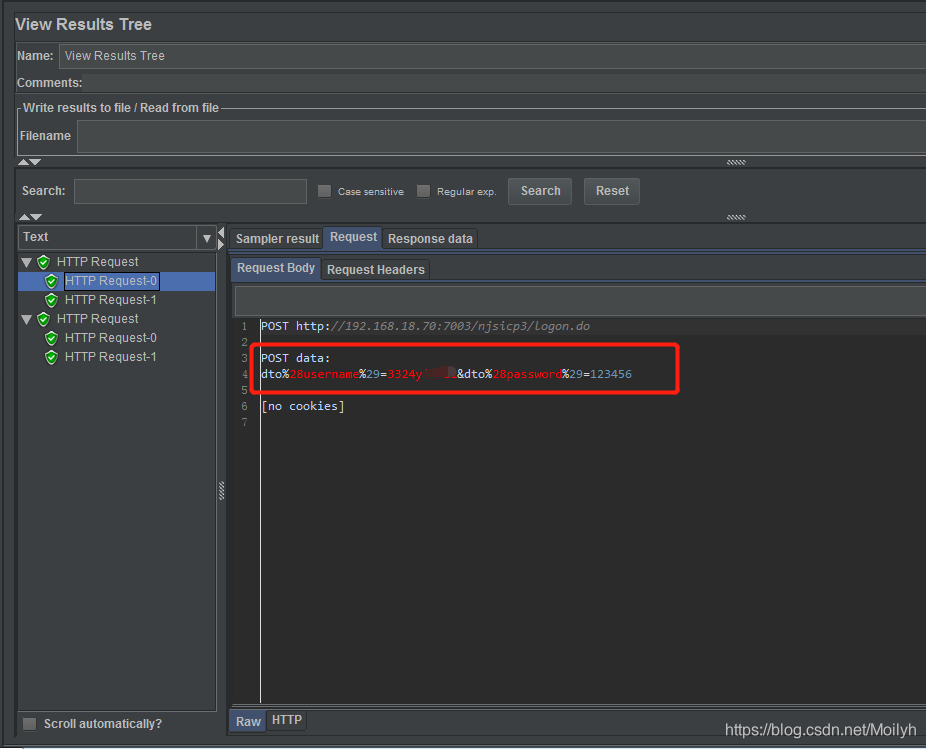Click the shield icon of second group's HTTP Request-1
The height and width of the screenshot is (749, 926).
coord(51,357)
